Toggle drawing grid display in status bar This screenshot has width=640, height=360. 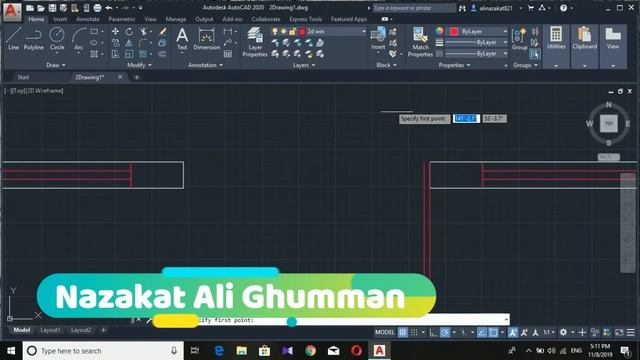(403, 332)
